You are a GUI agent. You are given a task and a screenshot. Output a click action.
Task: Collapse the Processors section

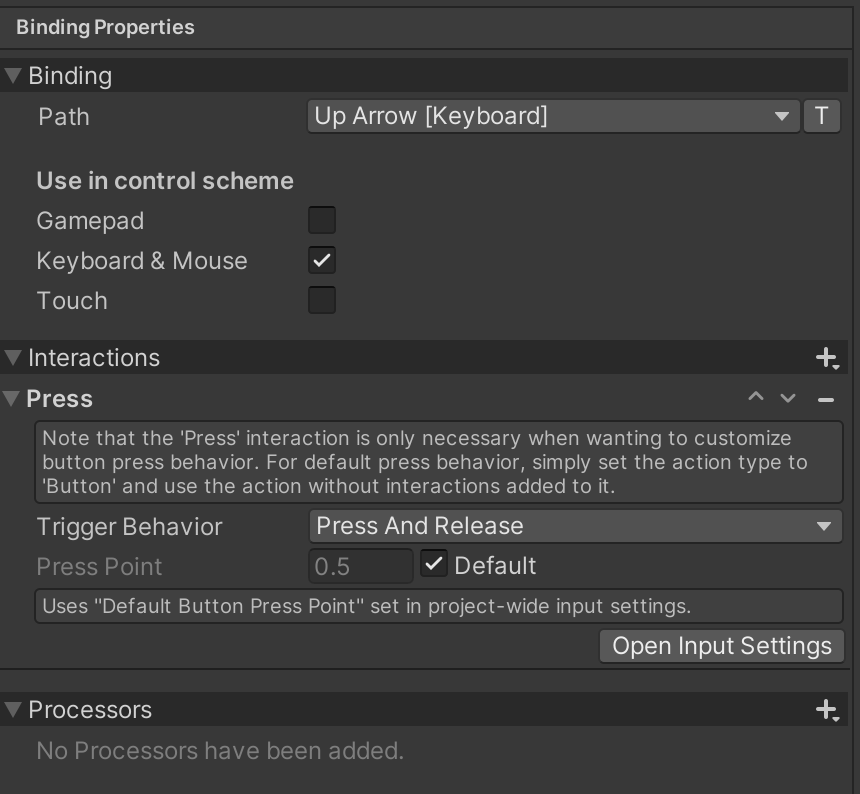[14, 710]
